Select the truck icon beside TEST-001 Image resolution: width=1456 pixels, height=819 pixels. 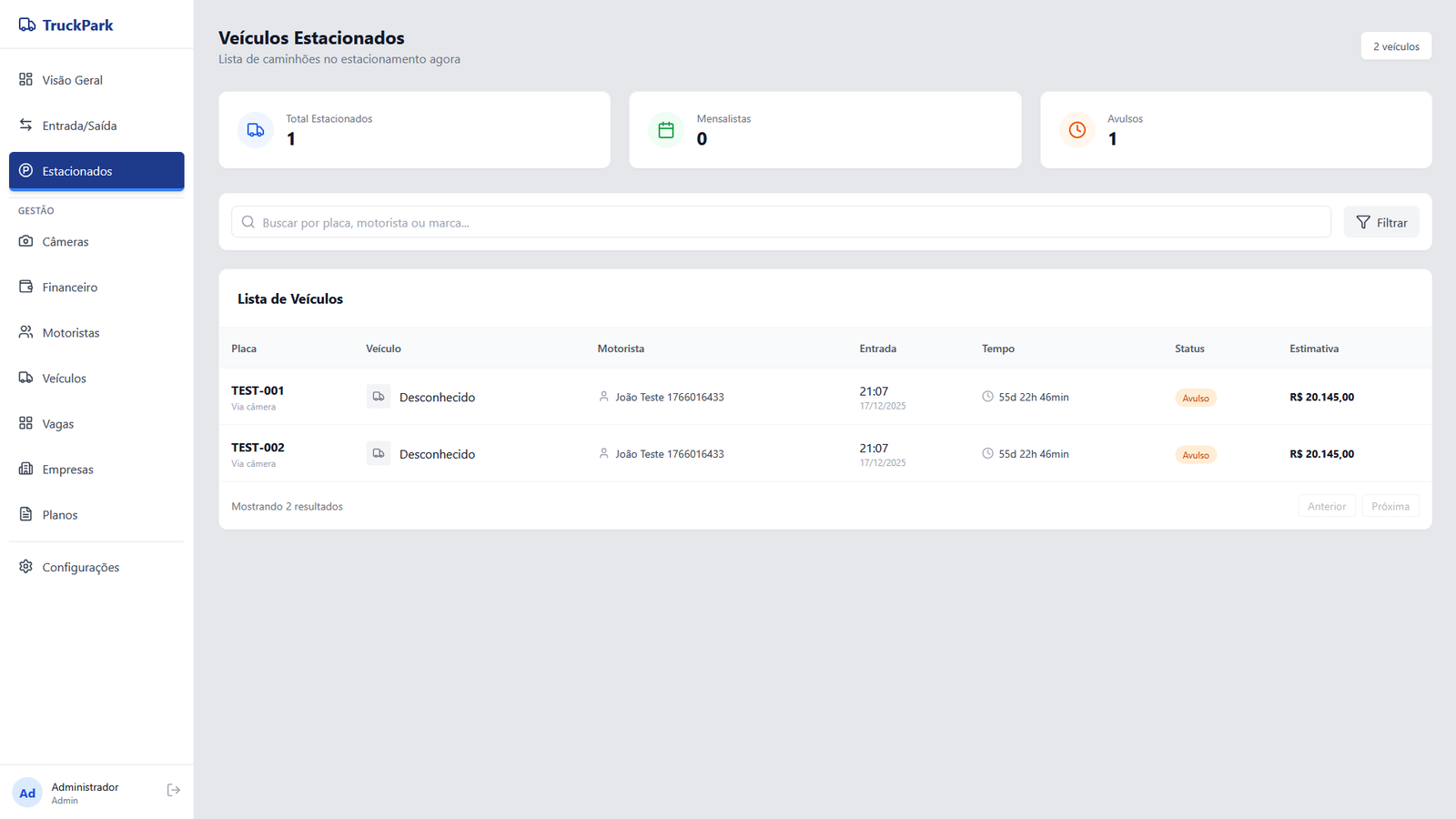379,397
